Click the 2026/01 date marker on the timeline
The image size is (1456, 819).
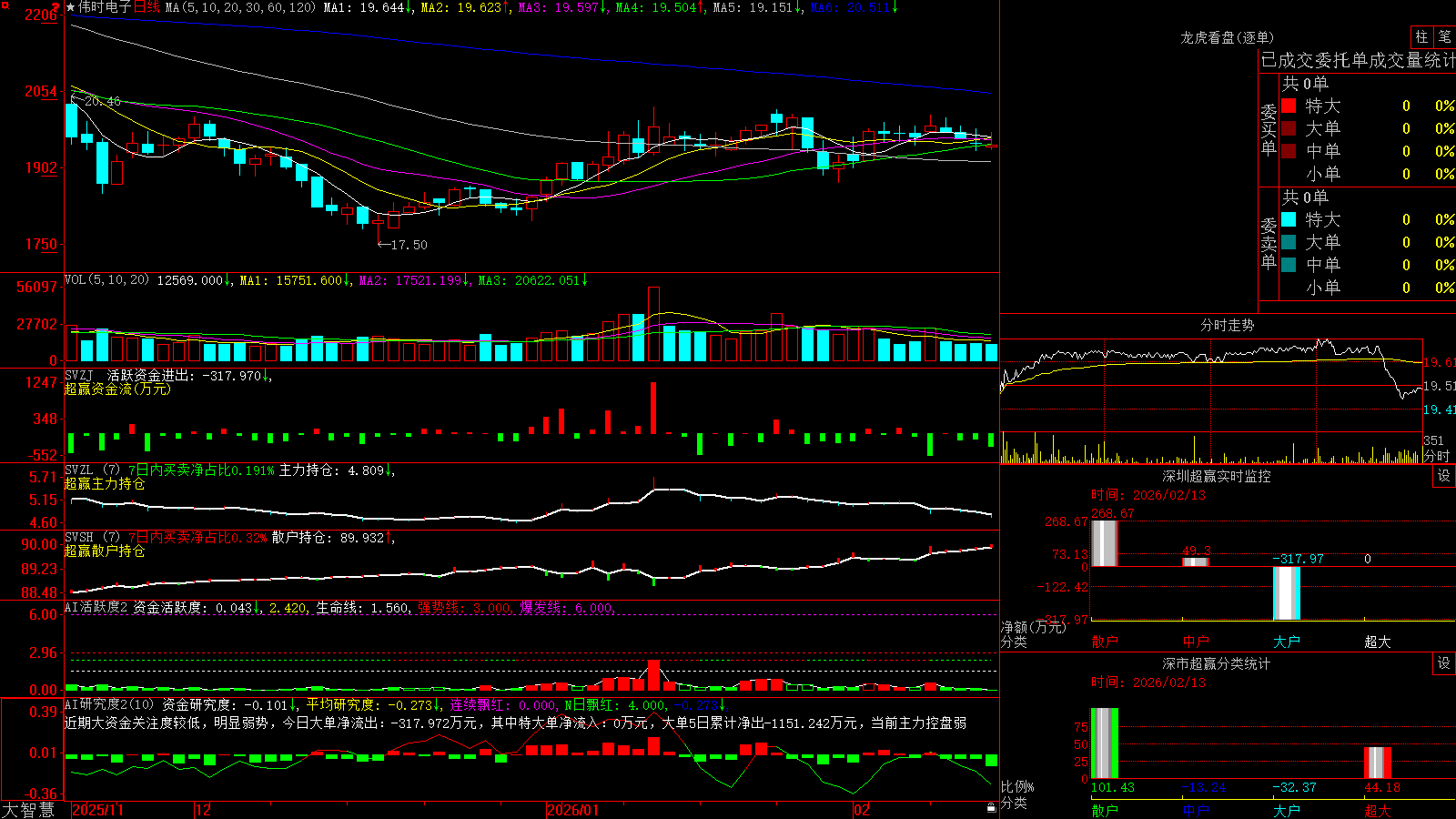573,810
